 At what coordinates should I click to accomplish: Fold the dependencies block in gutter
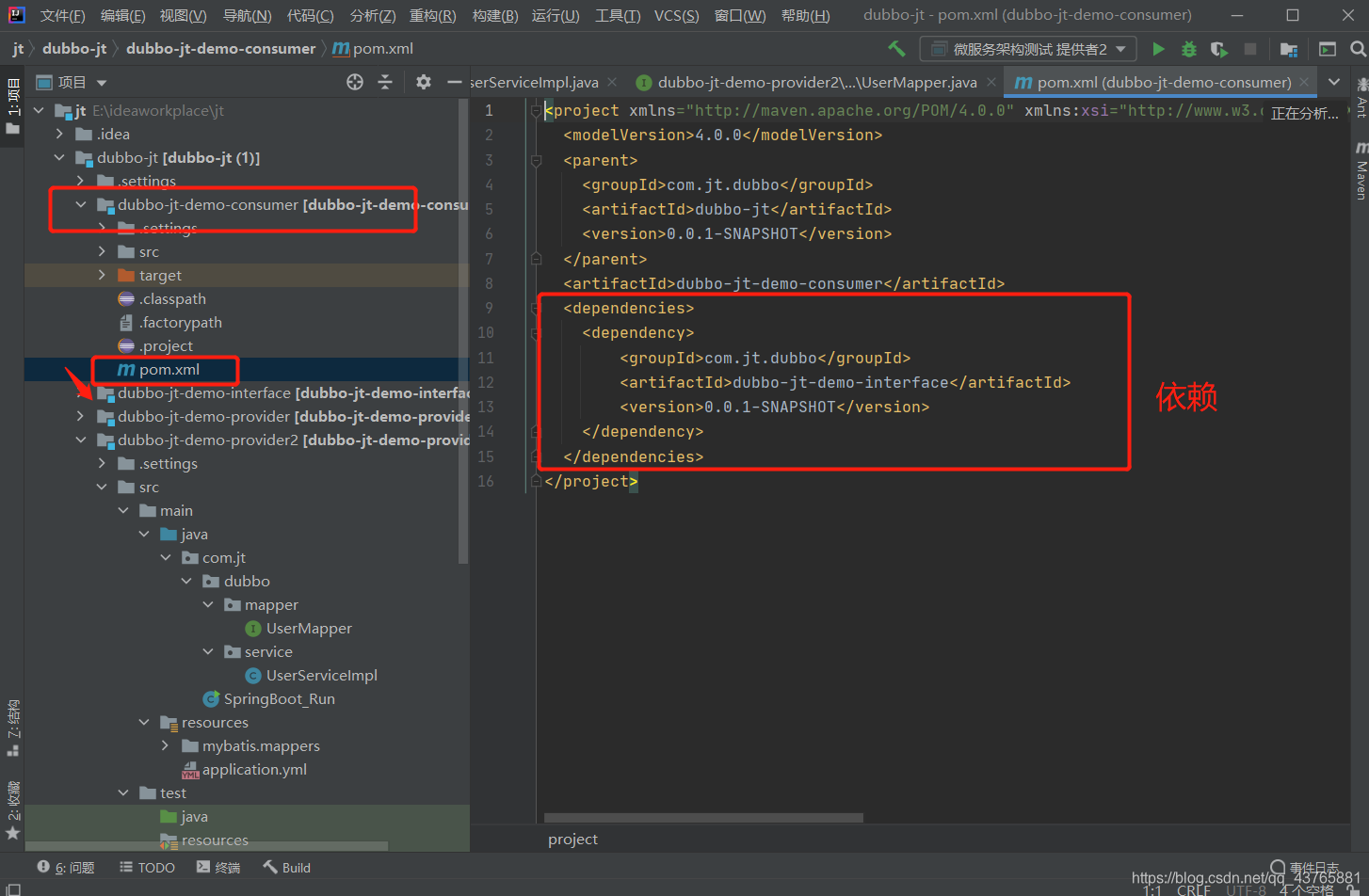[536, 309]
